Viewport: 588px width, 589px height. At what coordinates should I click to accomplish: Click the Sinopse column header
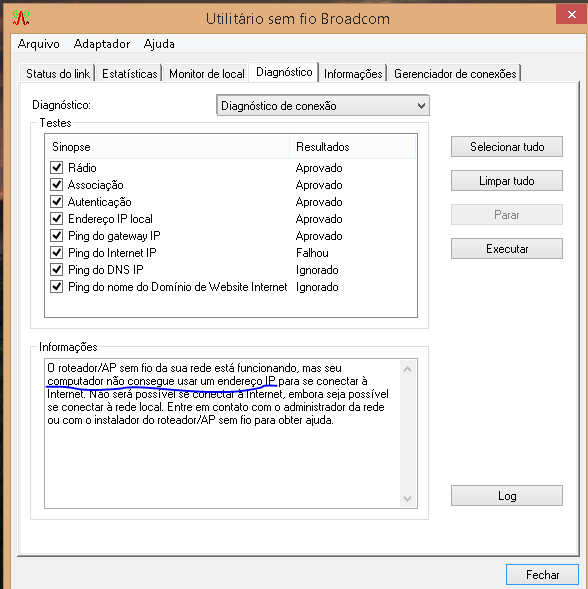tap(167, 146)
